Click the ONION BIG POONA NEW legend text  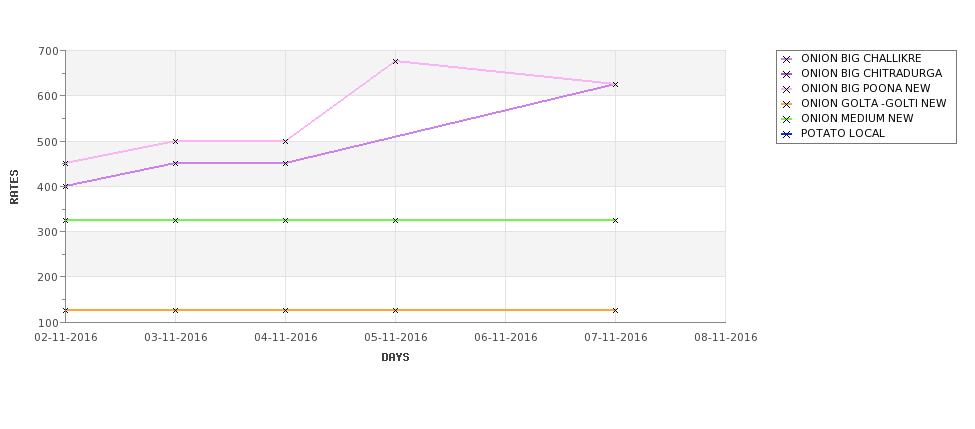pos(866,88)
